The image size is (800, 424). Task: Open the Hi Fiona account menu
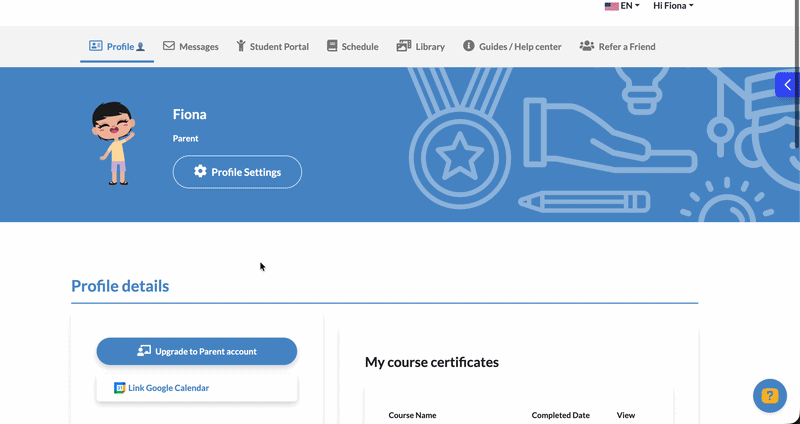click(x=673, y=6)
